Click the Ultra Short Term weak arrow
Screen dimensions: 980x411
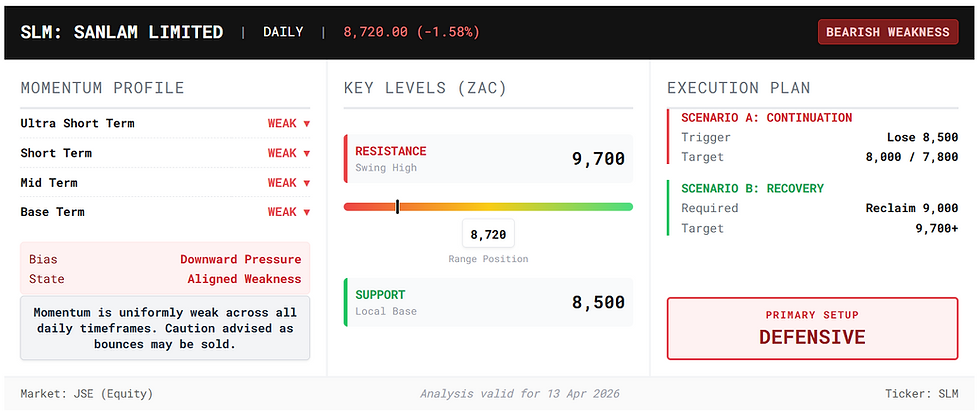[x=306, y=124]
